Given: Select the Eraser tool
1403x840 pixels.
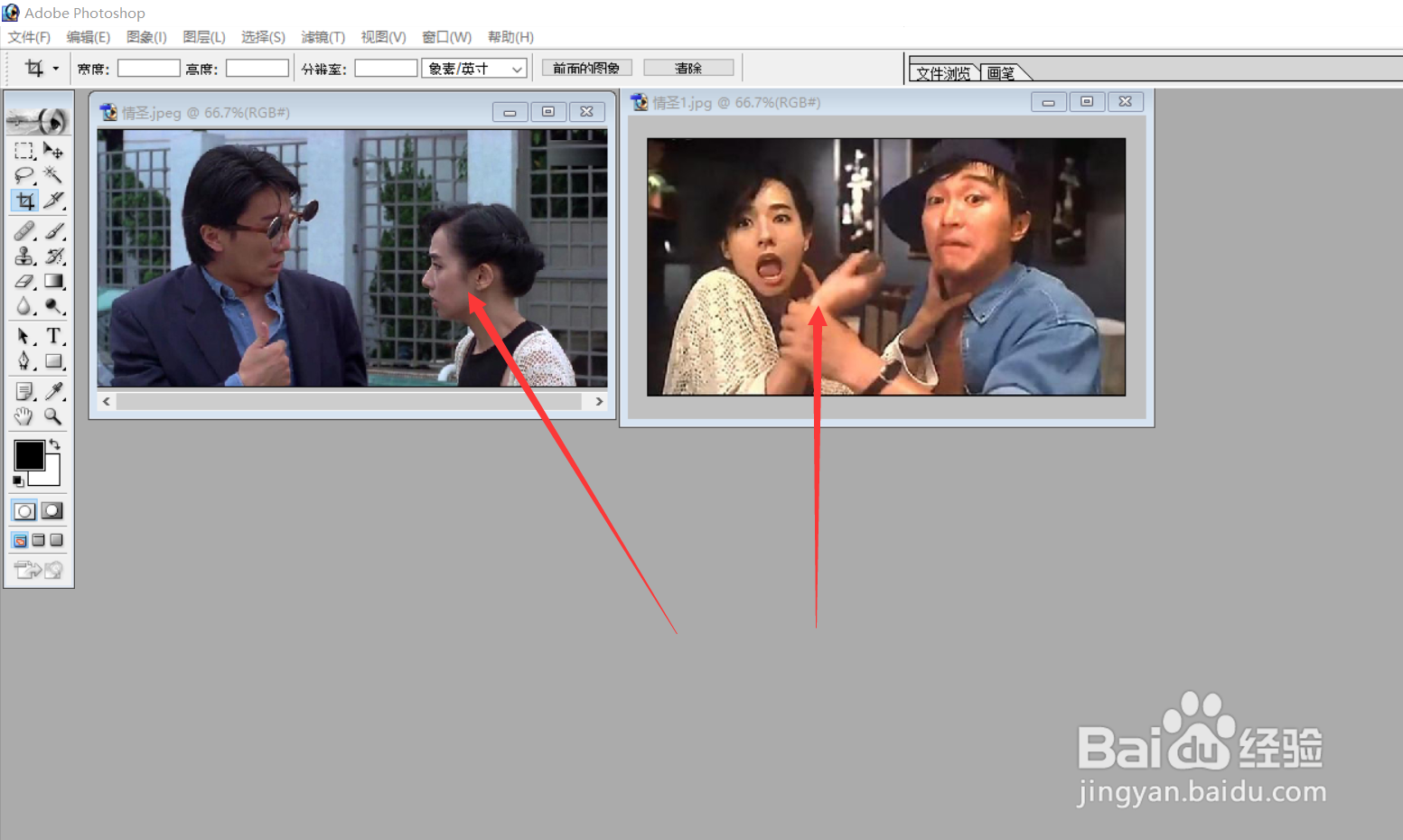Looking at the screenshot, I should [x=24, y=282].
